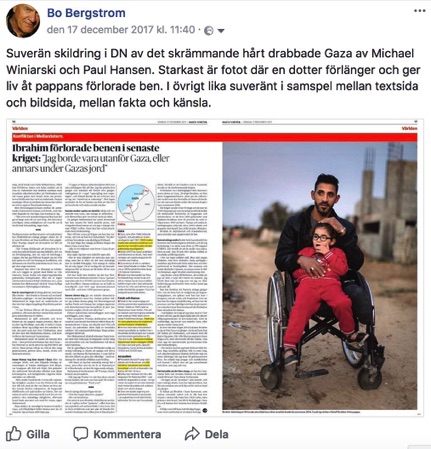The image size is (431, 449).
Task: Open the three-dots post options menu
Action: click(x=420, y=11)
